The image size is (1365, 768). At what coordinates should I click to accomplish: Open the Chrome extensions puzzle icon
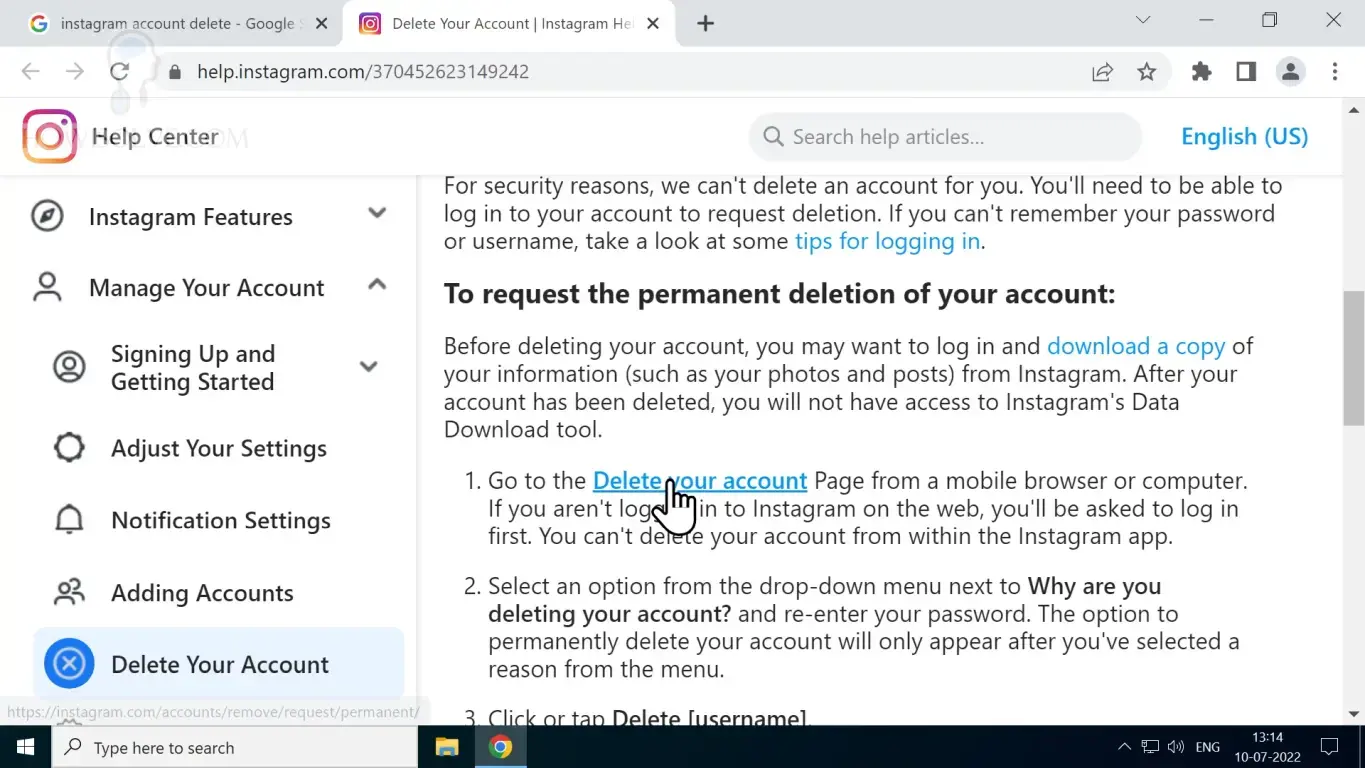(x=1201, y=71)
